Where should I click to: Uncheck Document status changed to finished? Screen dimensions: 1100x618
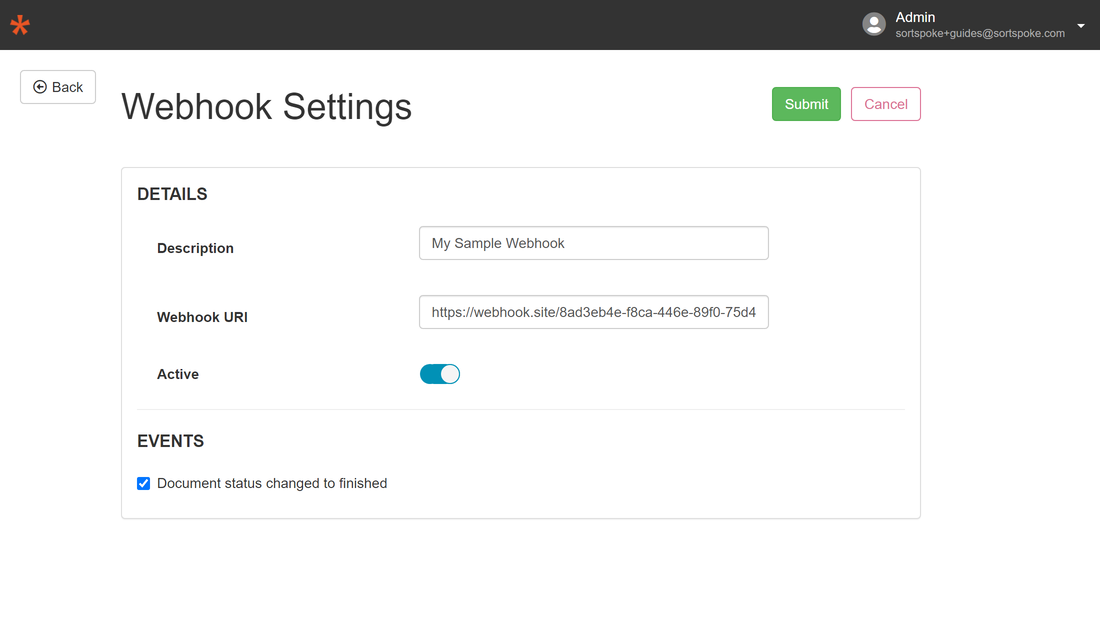coord(144,483)
